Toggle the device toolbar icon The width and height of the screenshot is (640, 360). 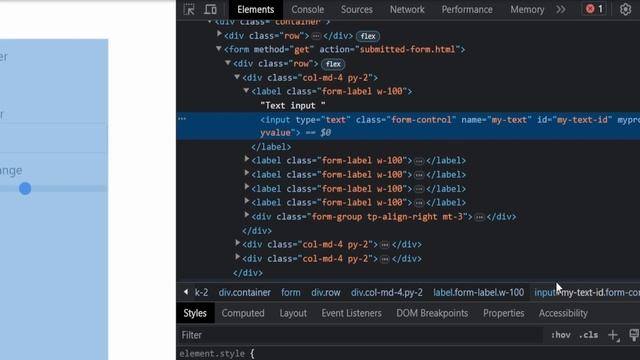(x=211, y=9)
